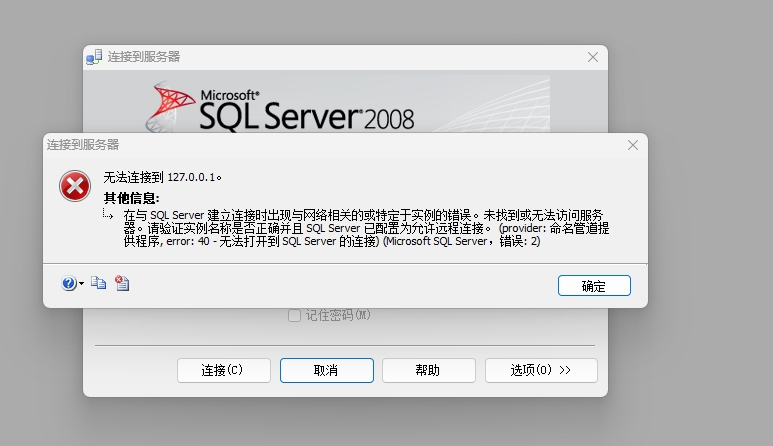Expand the help icon dropdown arrow
Screen dimensions: 773x446
[x=81, y=285]
